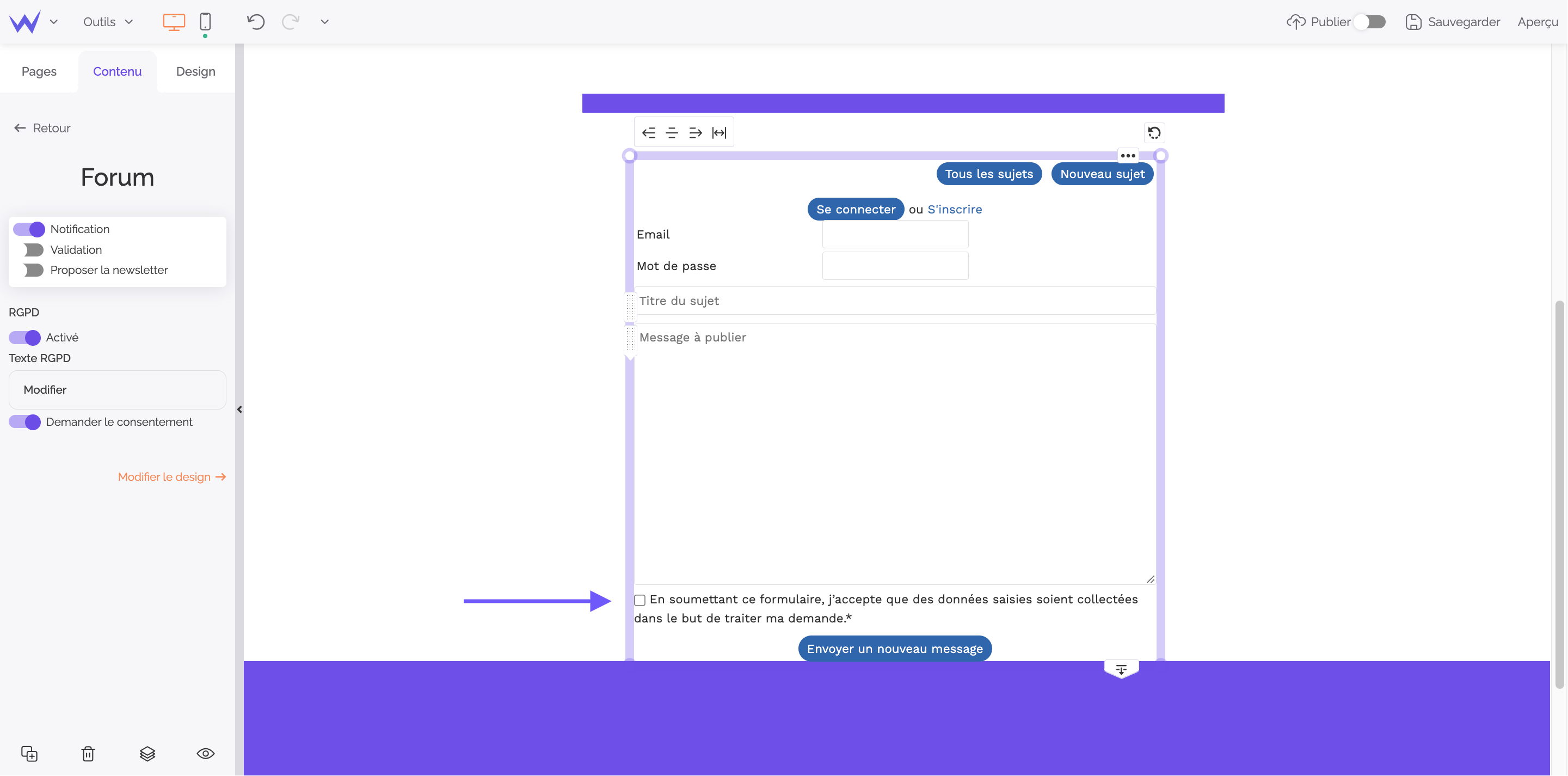The image size is (1568, 776).
Task: Click the align center icon in toolbar
Action: pos(671,132)
